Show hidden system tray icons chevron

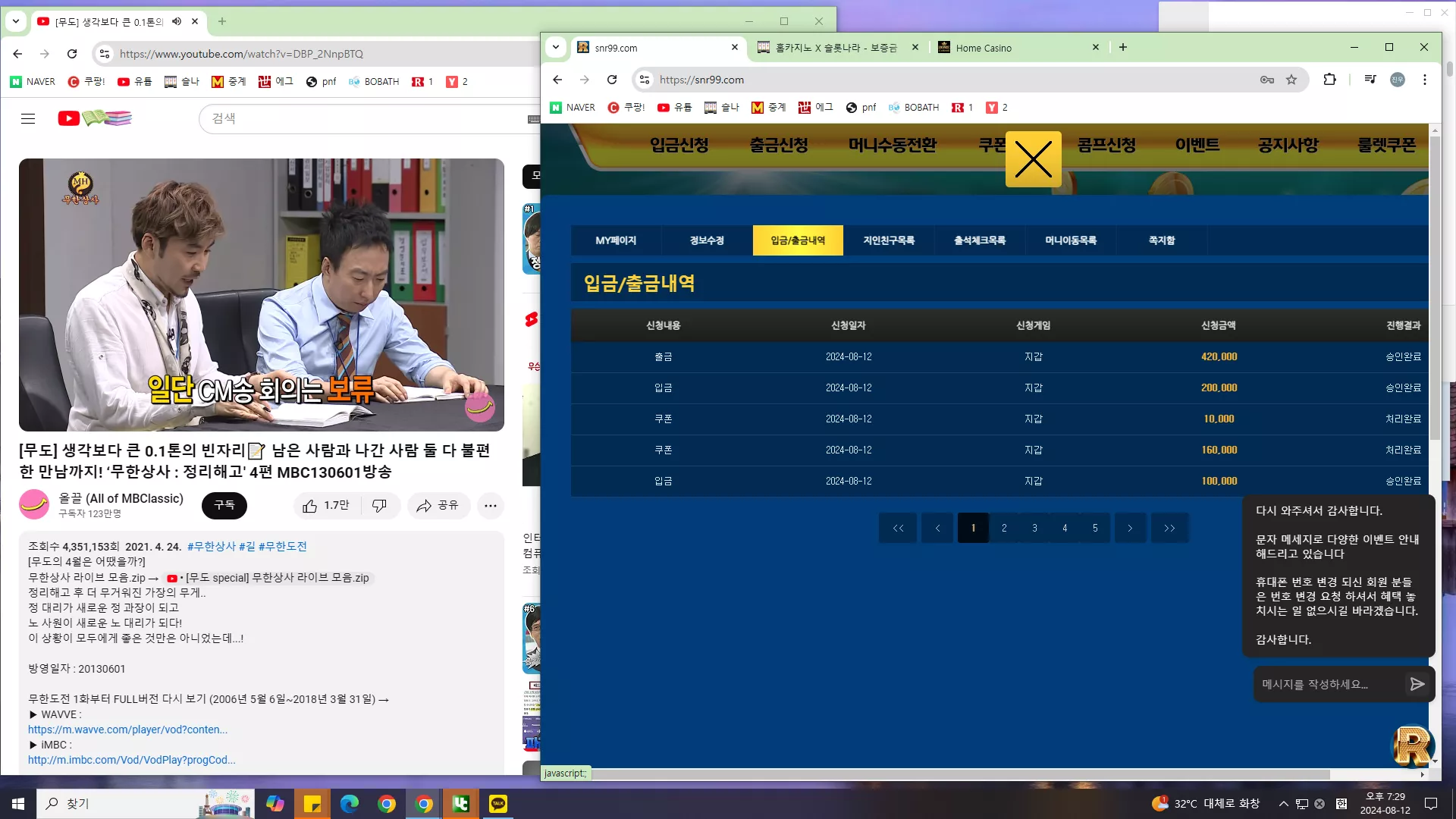point(1283,804)
